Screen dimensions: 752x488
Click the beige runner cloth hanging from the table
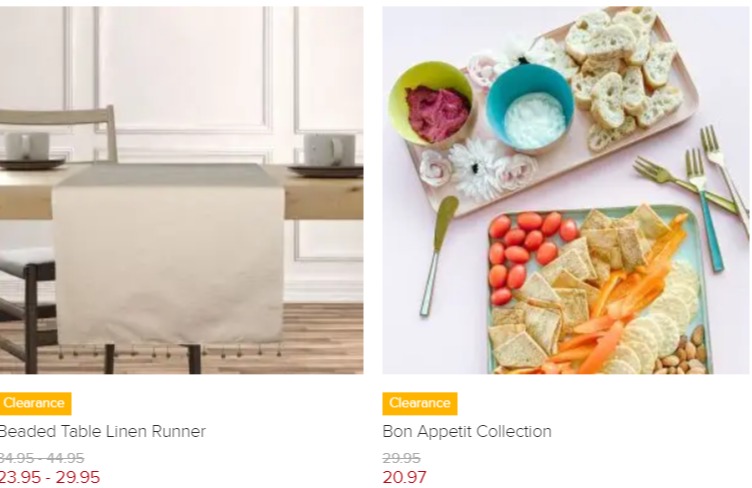click(x=168, y=254)
